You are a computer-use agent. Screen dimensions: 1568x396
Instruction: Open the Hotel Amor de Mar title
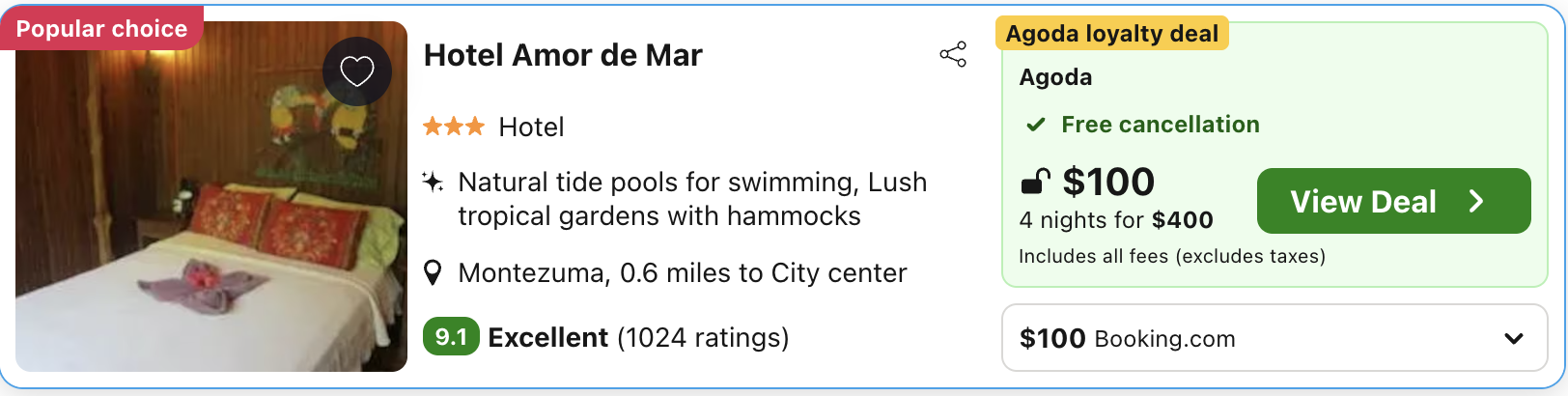(563, 55)
